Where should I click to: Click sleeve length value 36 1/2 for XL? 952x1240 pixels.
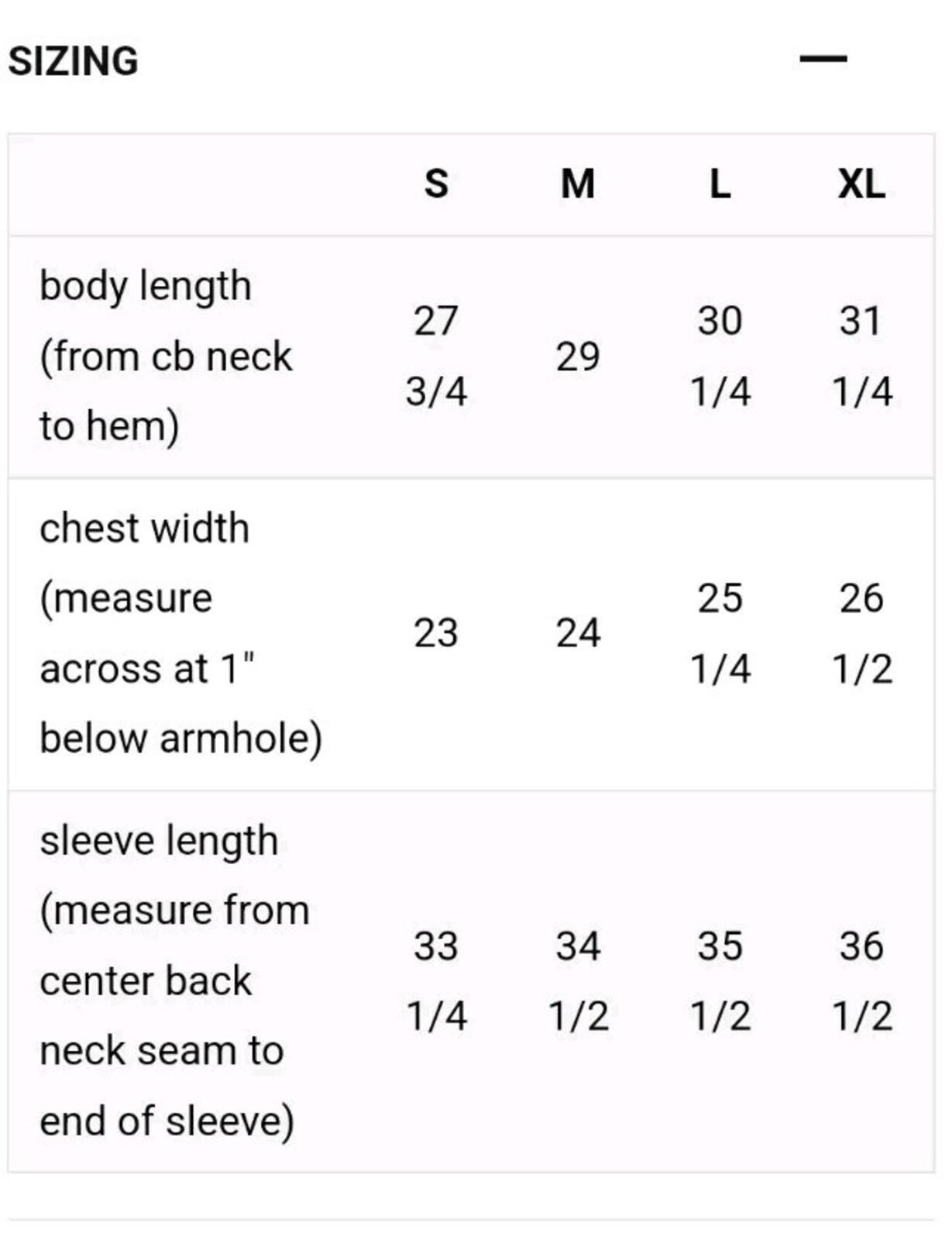[x=861, y=981]
